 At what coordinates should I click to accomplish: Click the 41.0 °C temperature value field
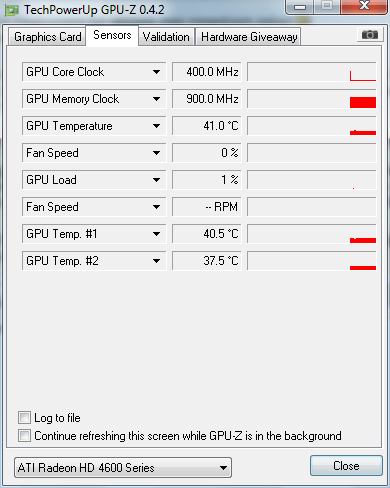point(207,126)
